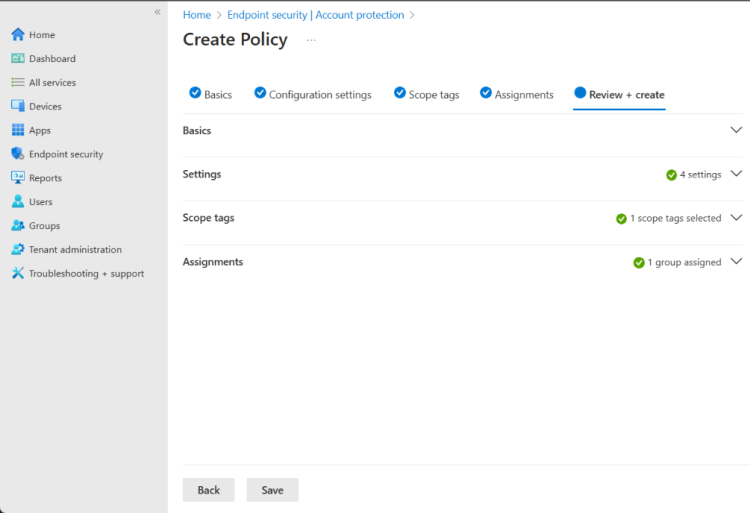Viewport: 750px width, 513px height.
Task: Click the All services list icon
Action: (x=18, y=82)
